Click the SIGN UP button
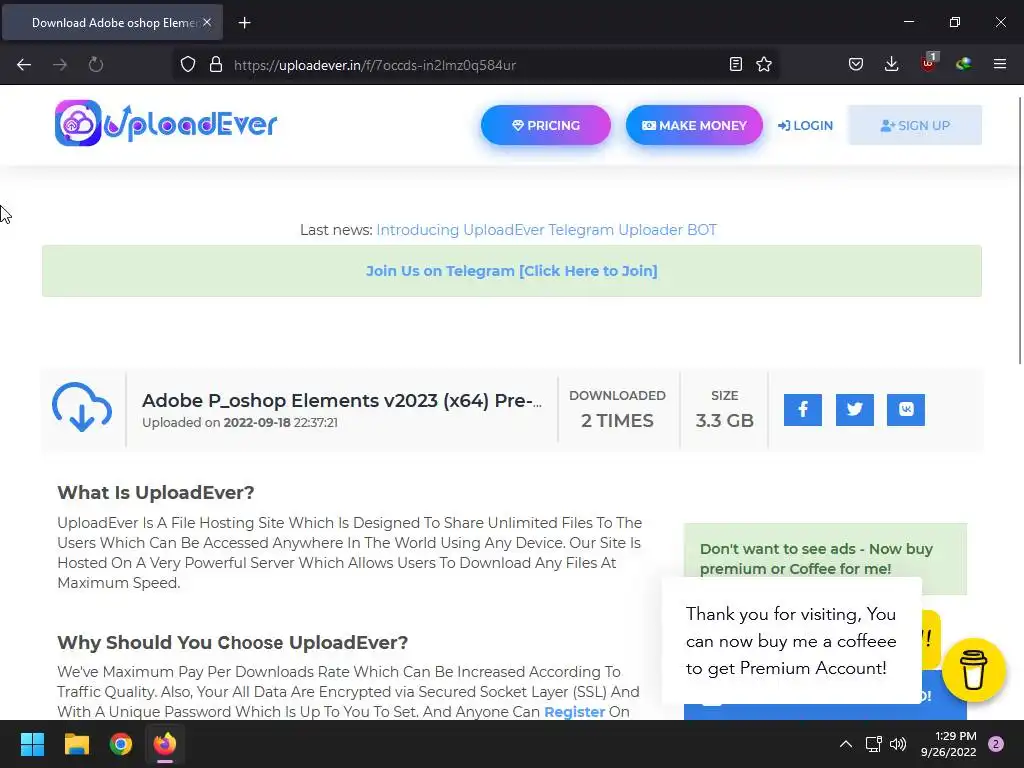Screen dimensions: 1024x768 pos(914,125)
